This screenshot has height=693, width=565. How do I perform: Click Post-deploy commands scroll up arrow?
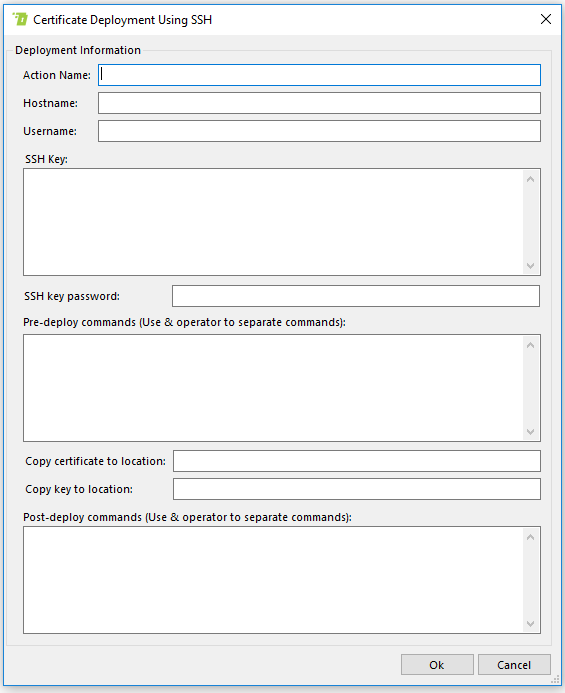coord(531,537)
